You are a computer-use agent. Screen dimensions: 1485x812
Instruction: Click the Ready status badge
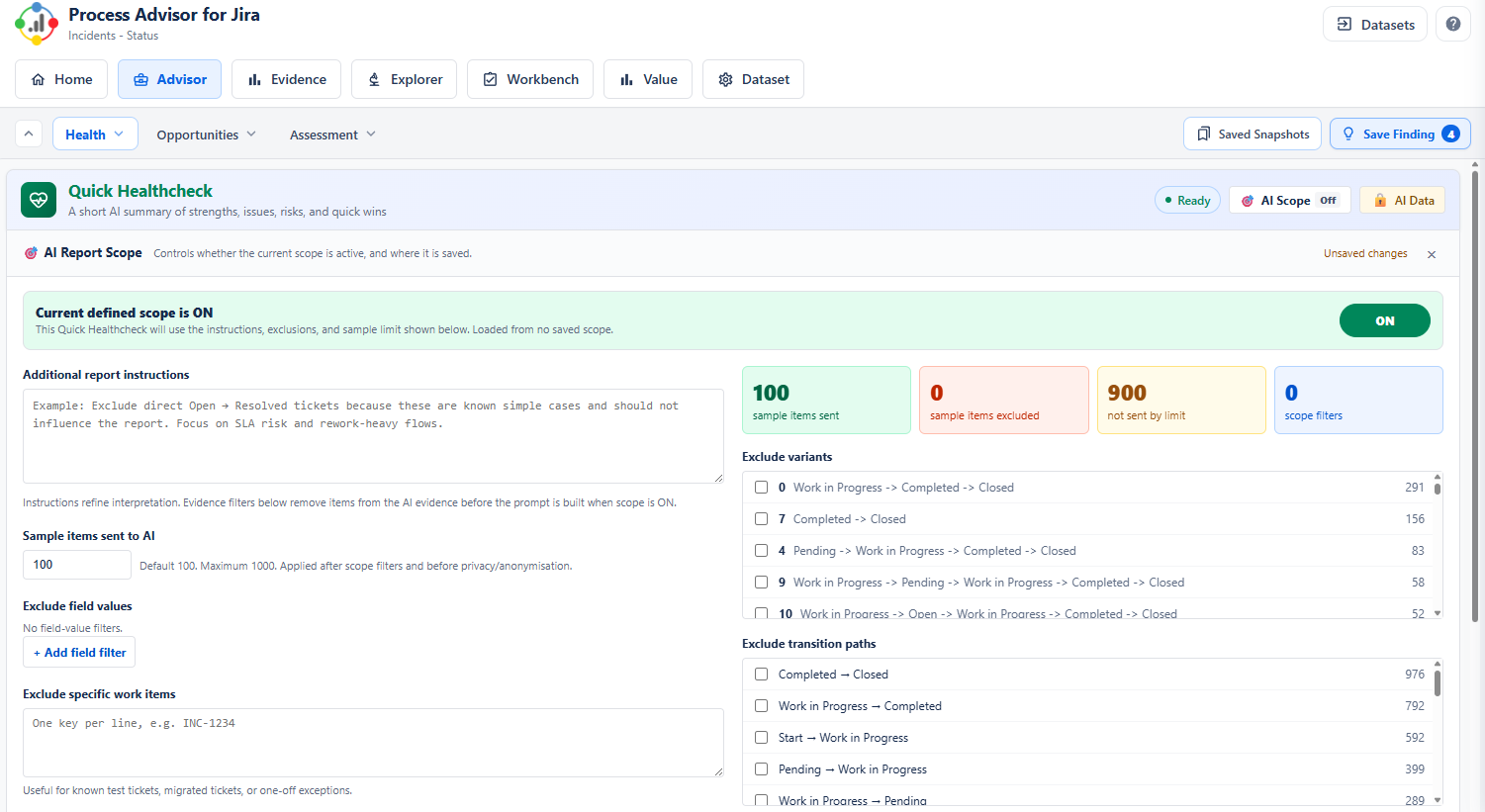1187,200
